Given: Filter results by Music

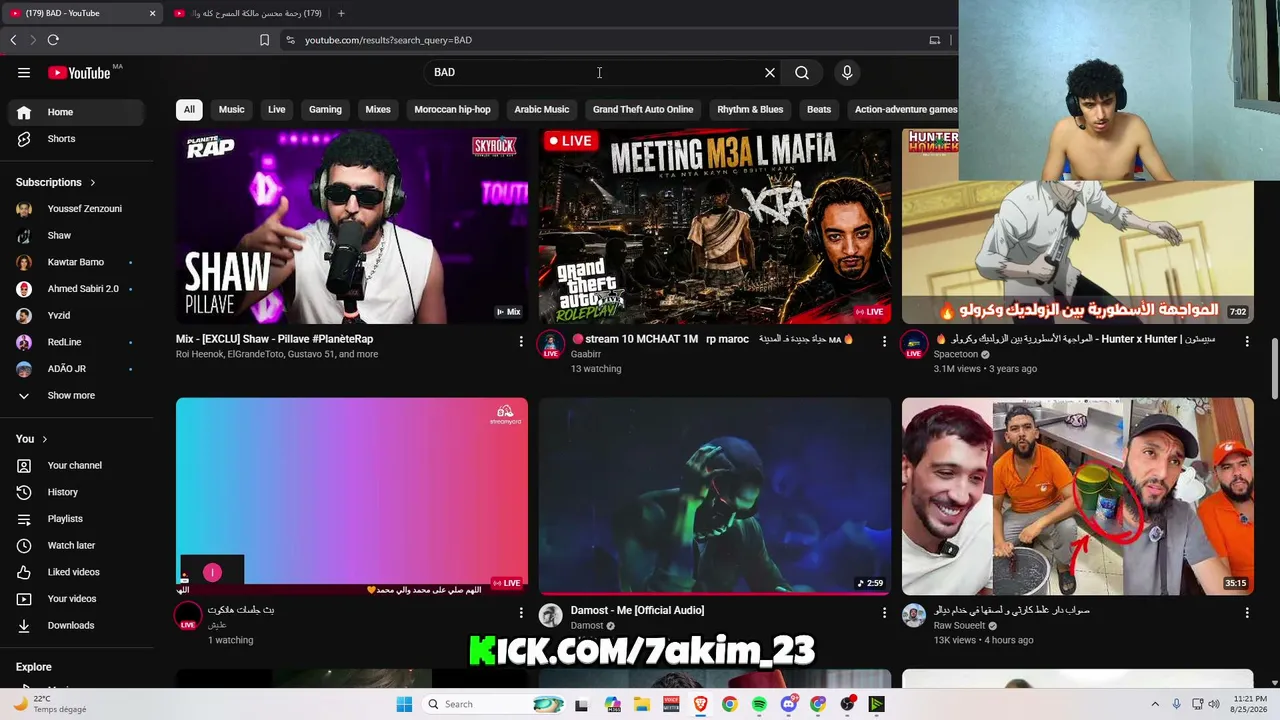Looking at the screenshot, I should 231,109.
